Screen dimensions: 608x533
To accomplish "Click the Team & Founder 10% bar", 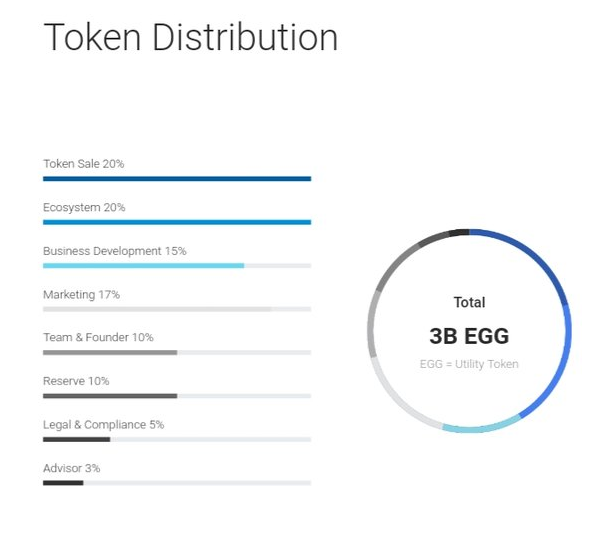I will click(x=177, y=353).
